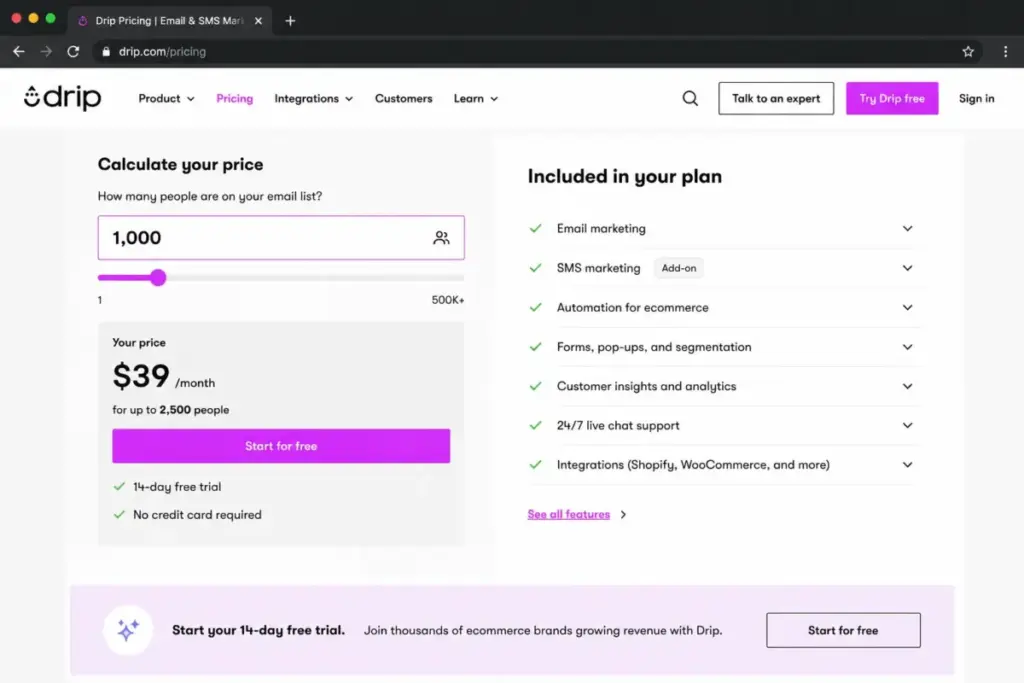Click Sign in

coord(976,99)
